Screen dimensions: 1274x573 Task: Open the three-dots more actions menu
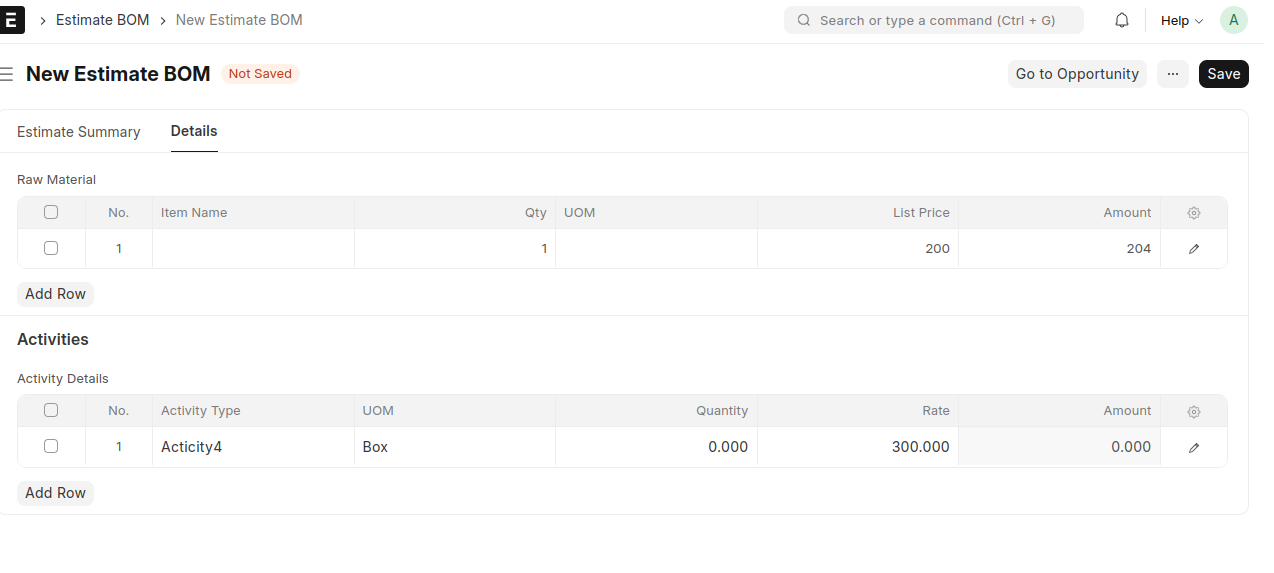coord(1173,74)
